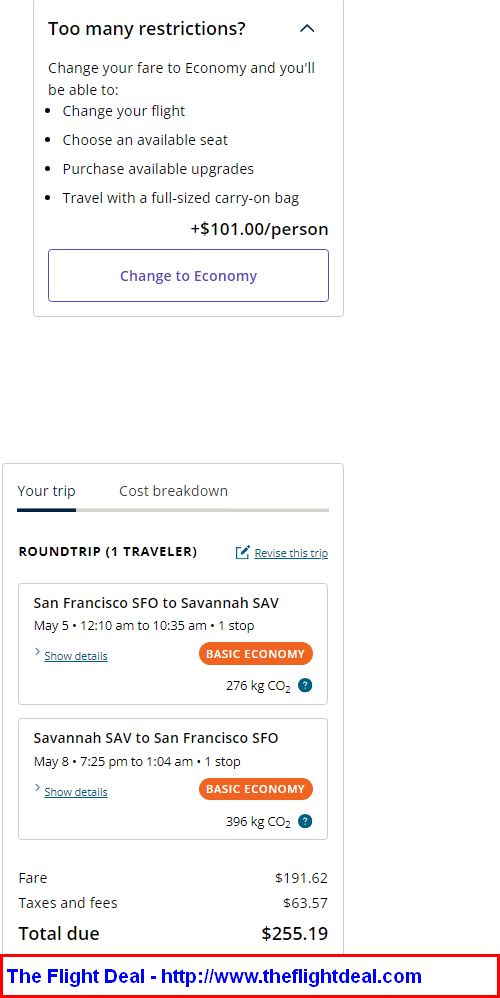Click the 'Too many restrictions?' heading

point(147,29)
